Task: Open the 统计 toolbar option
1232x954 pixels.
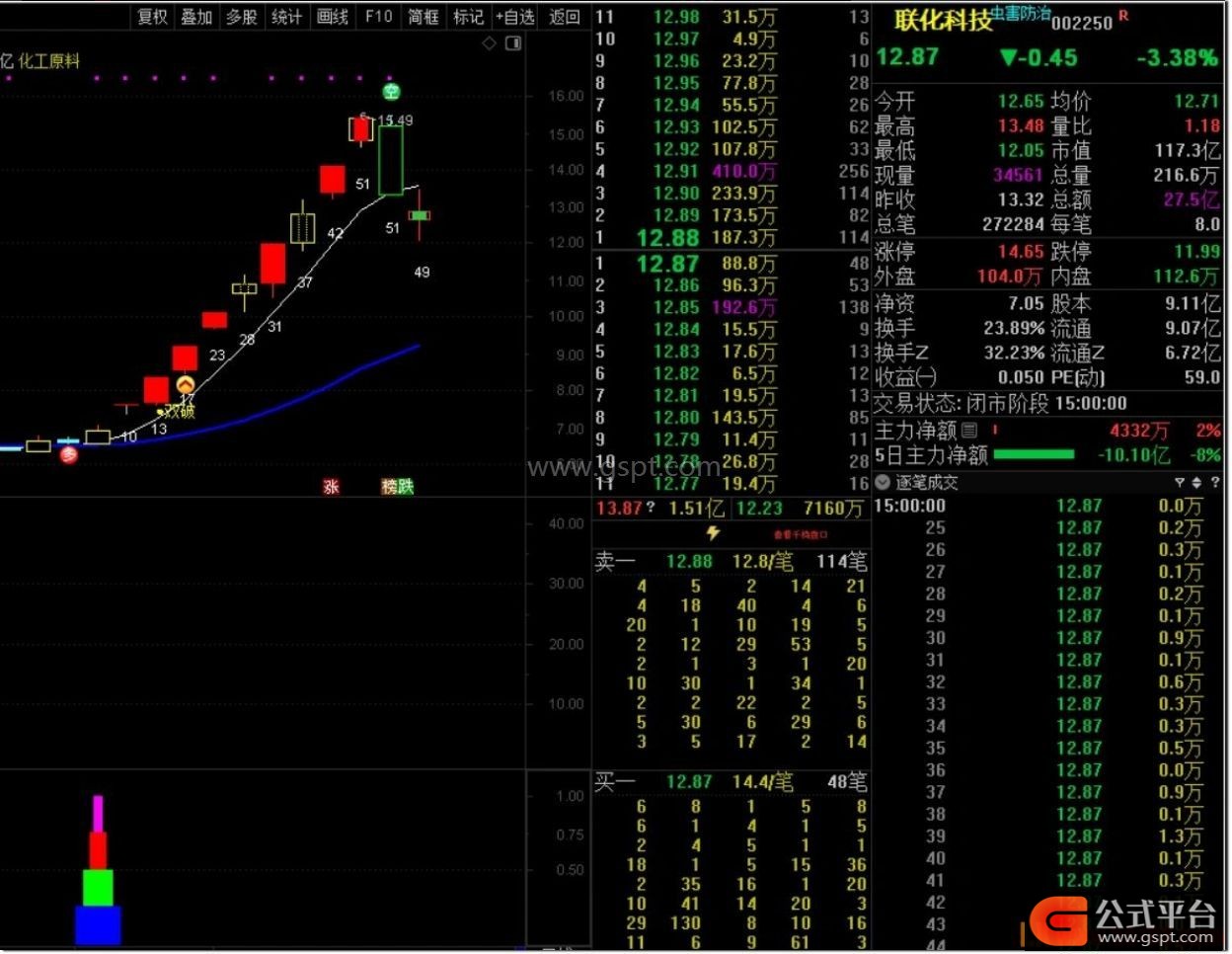Action: click(287, 17)
